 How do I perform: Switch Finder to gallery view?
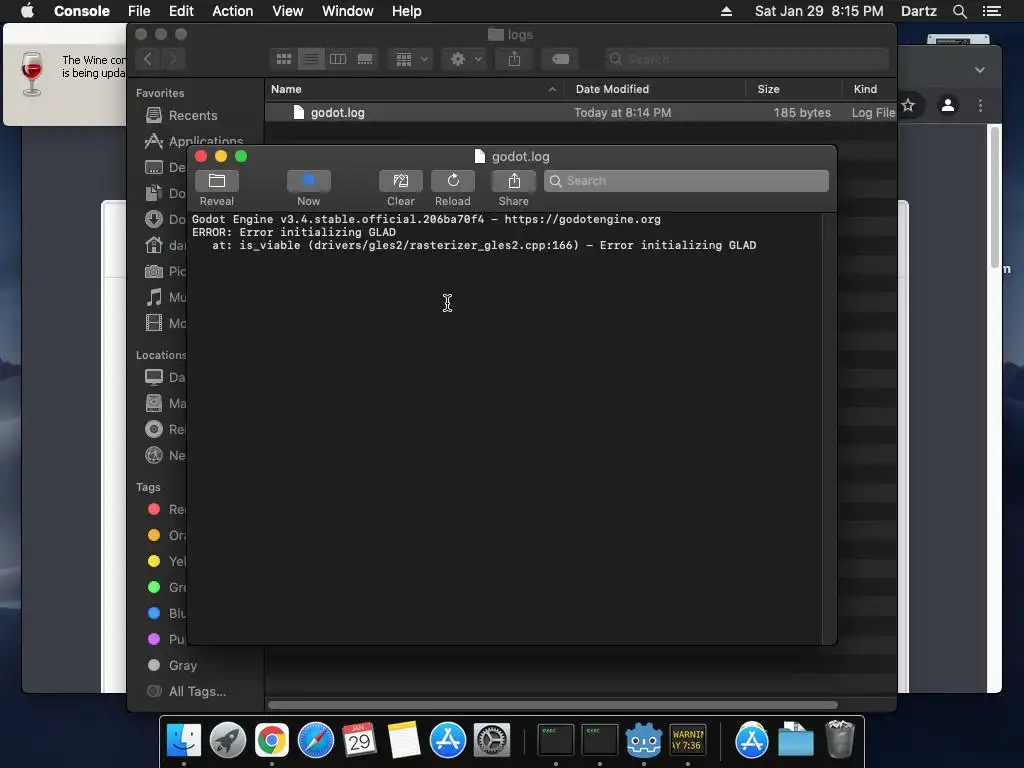(x=365, y=59)
